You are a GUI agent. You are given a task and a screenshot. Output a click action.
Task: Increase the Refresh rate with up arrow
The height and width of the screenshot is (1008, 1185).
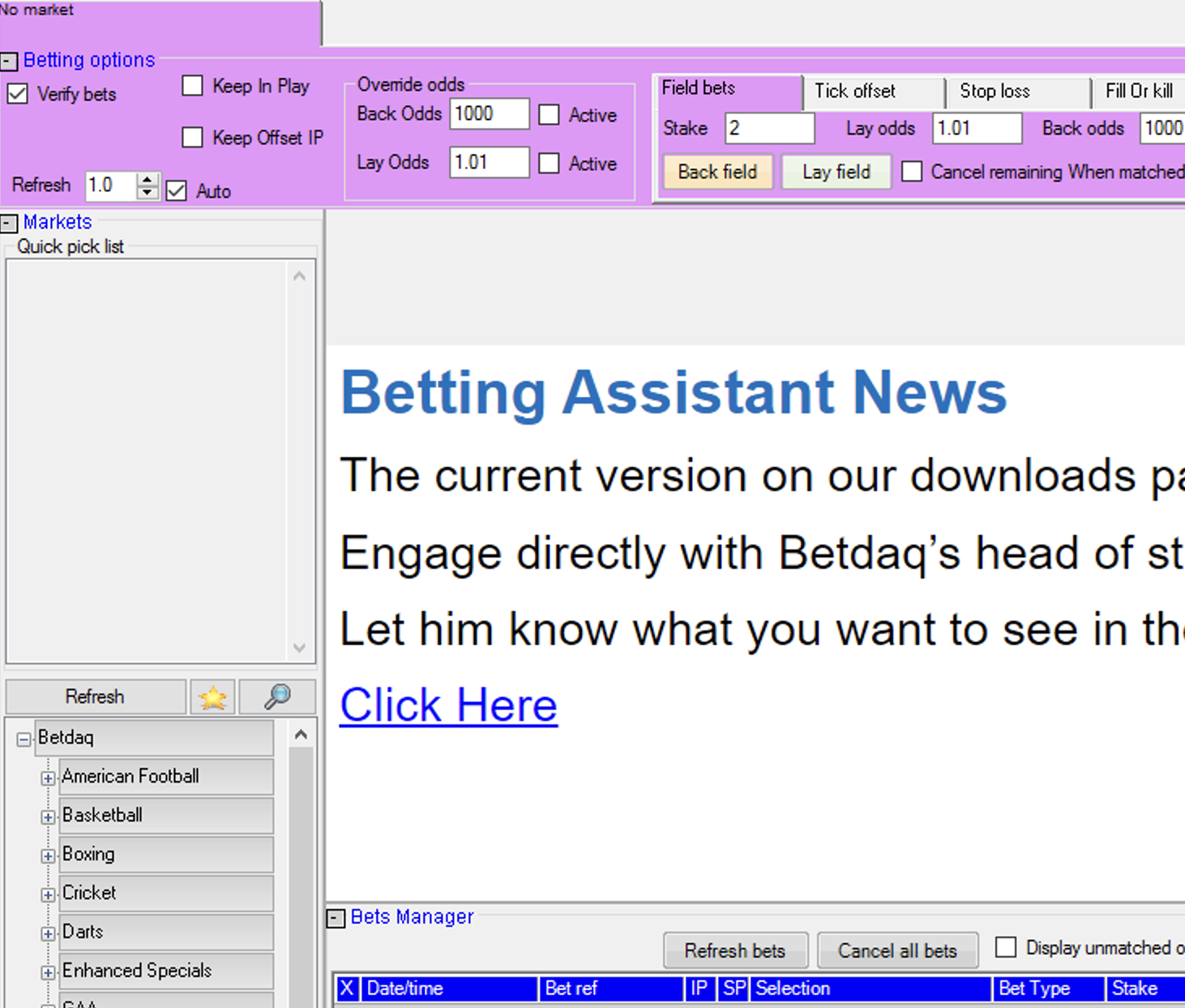[147, 179]
